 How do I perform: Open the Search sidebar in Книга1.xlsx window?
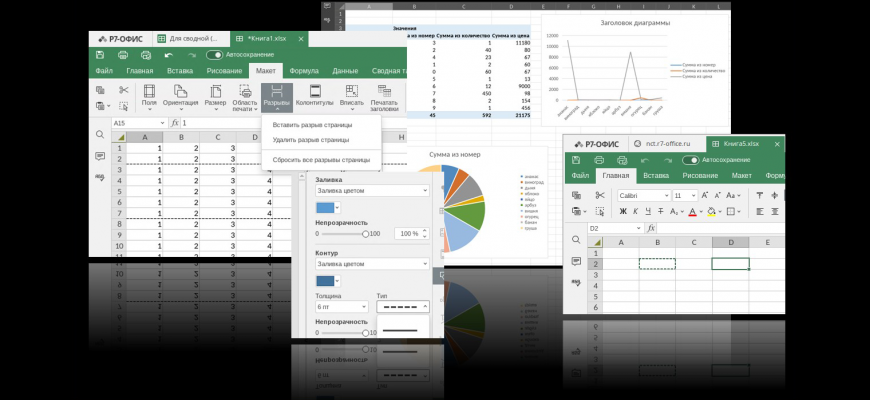(100, 135)
